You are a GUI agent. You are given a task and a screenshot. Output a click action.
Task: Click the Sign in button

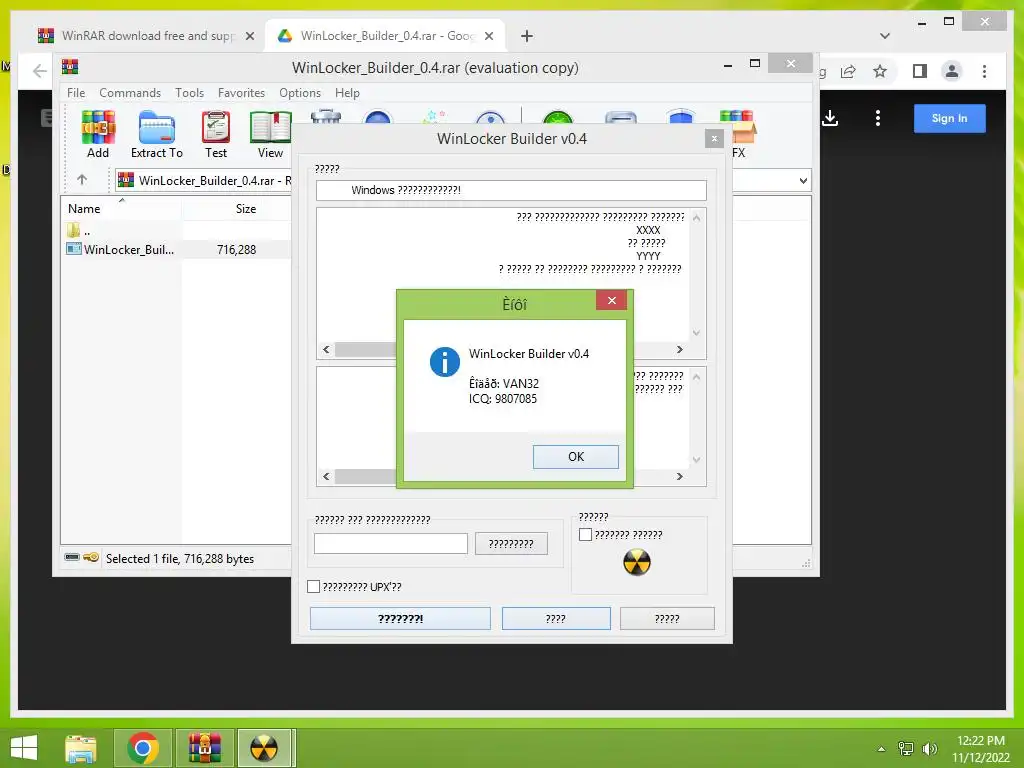coord(949,118)
